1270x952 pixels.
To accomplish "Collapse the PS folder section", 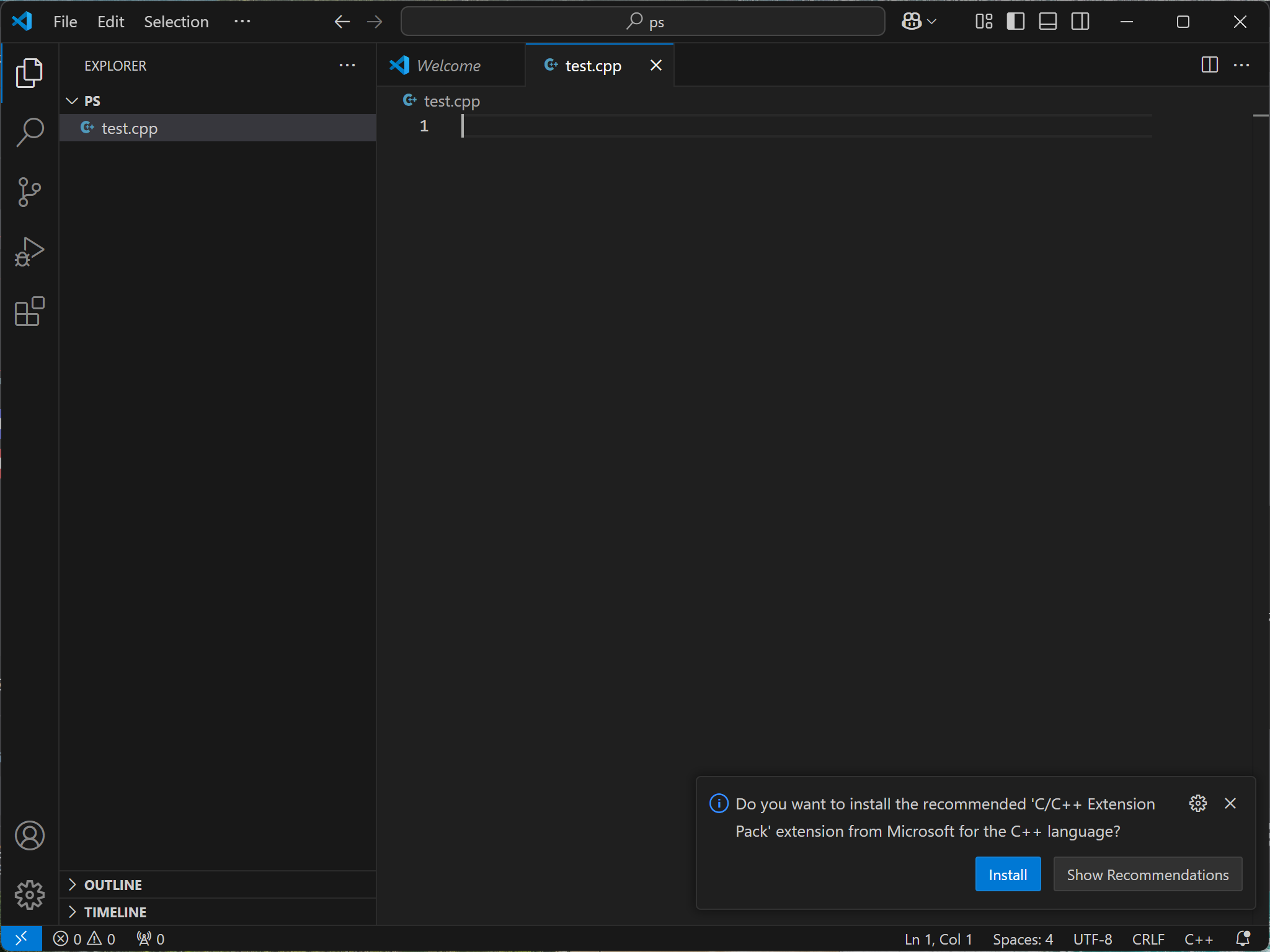I will [218, 100].
